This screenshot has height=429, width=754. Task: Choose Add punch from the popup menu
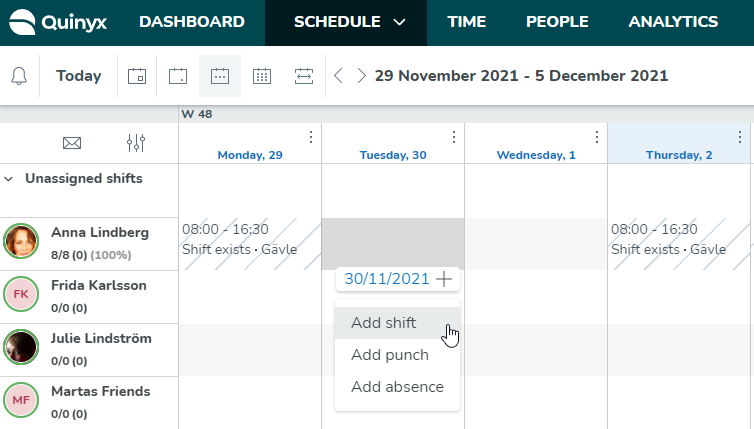397,355
